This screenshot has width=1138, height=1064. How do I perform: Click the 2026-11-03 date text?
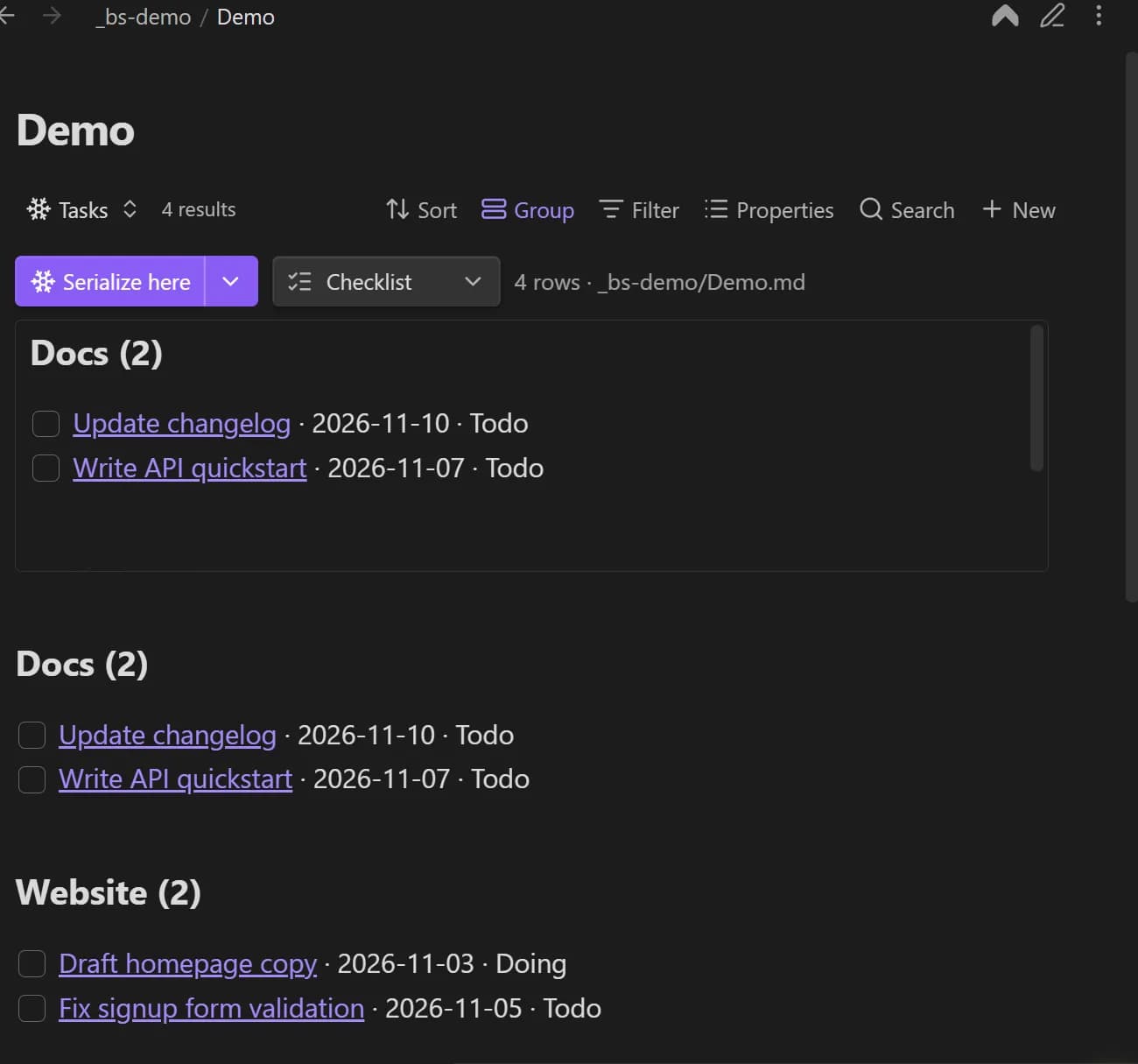pyautogui.click(x=406, y=964)
